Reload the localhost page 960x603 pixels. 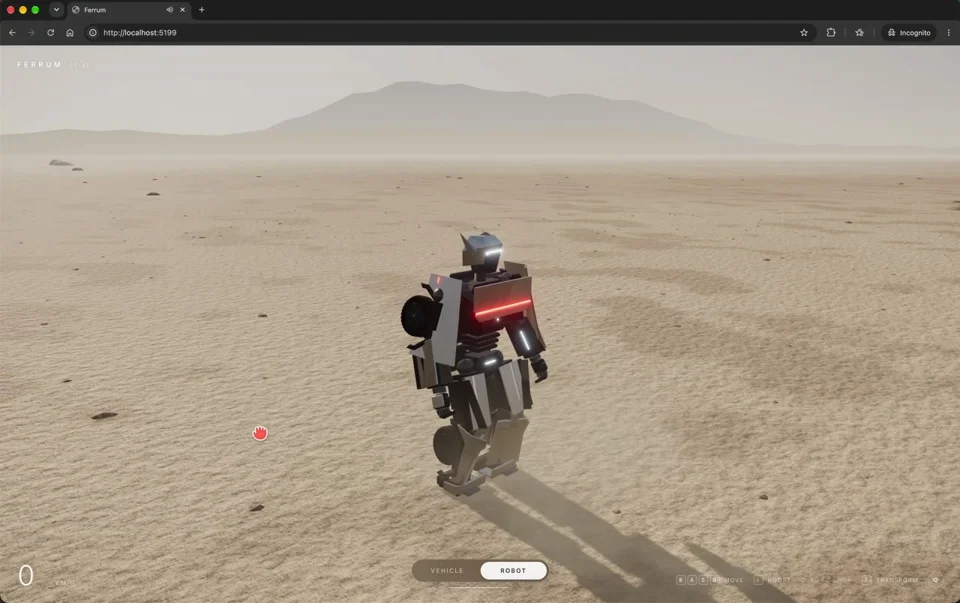tap(51, 32)
